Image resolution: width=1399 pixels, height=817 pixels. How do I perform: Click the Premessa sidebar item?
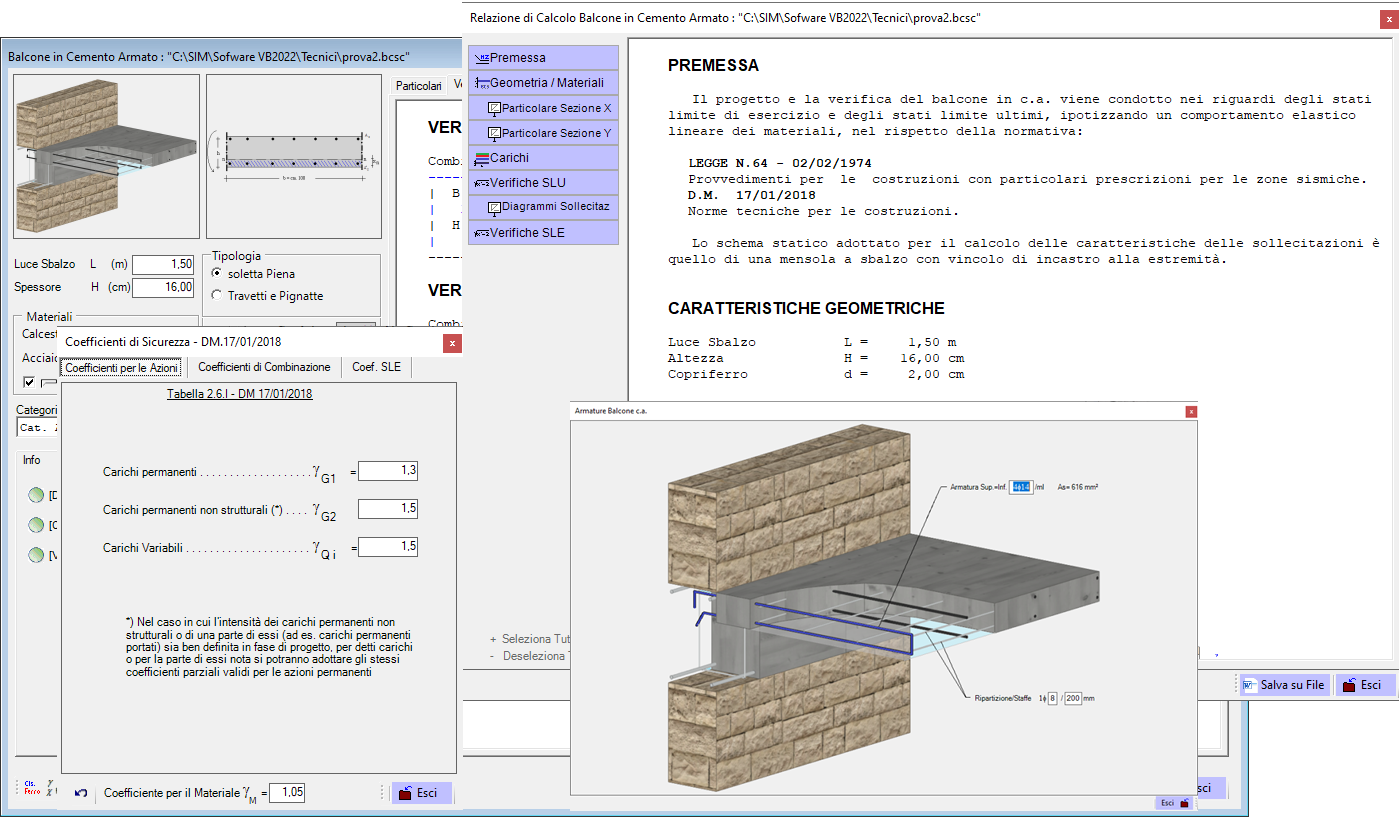543,58
